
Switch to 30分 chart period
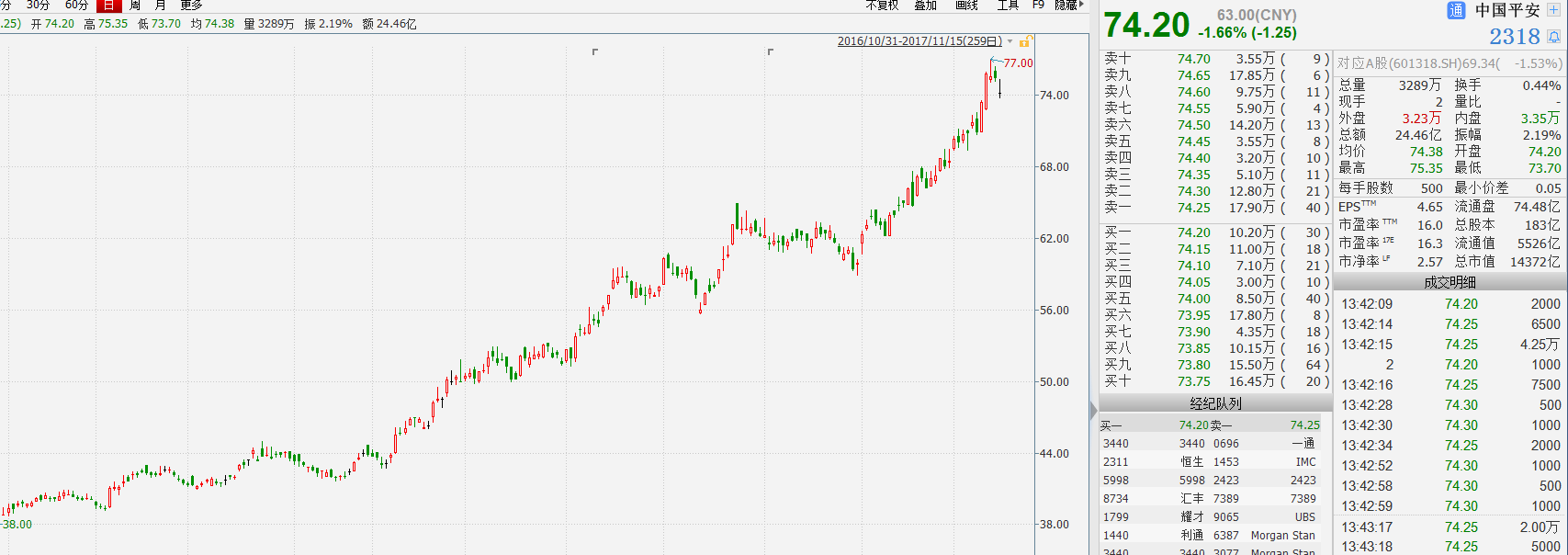[x=38, y=6]
